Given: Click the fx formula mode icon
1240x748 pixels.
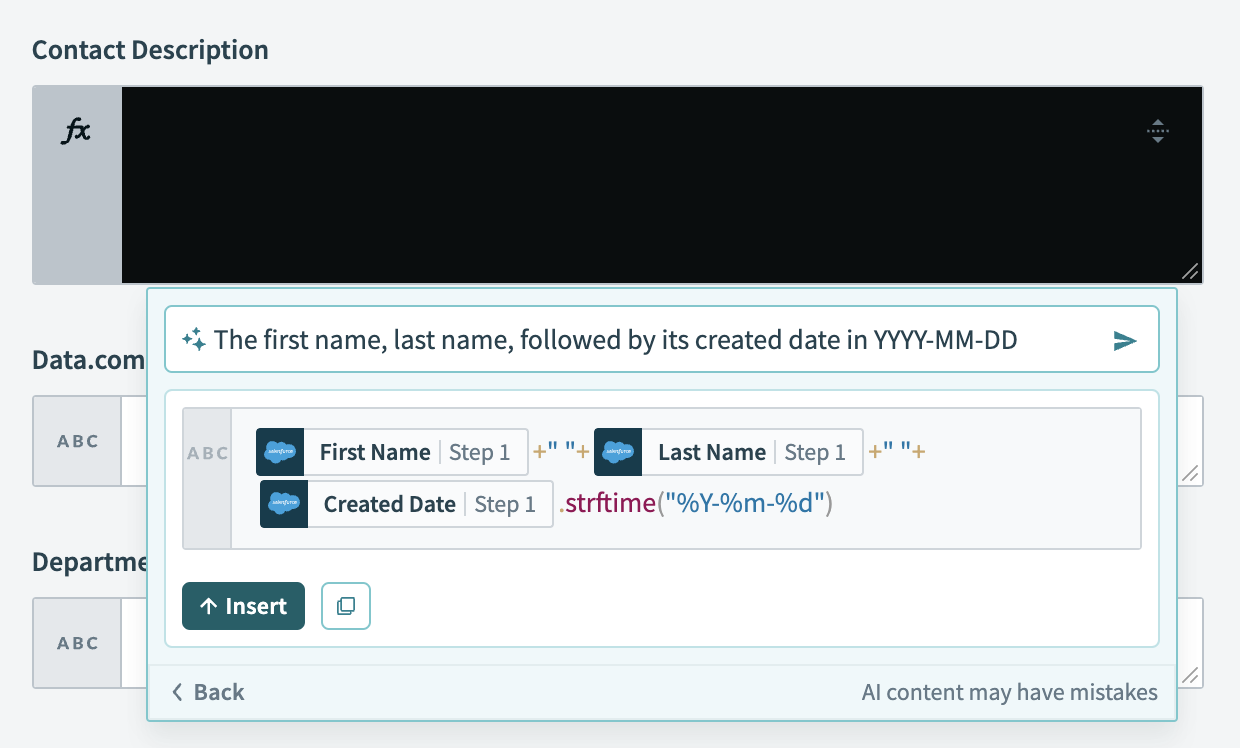Looking at the screenshot, I should (77, 132).
